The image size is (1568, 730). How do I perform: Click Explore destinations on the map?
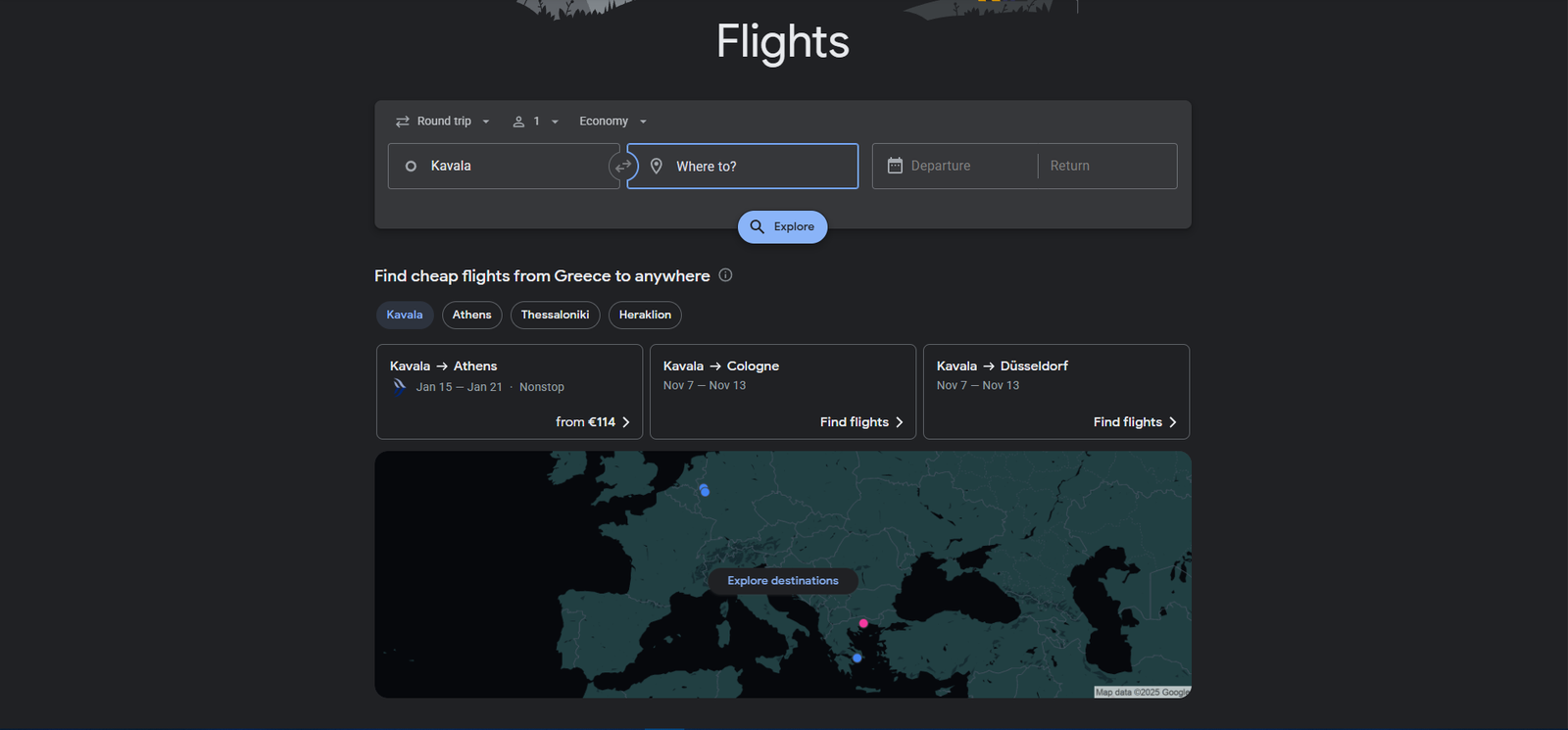pyautogui.click(x=783, y=581)
